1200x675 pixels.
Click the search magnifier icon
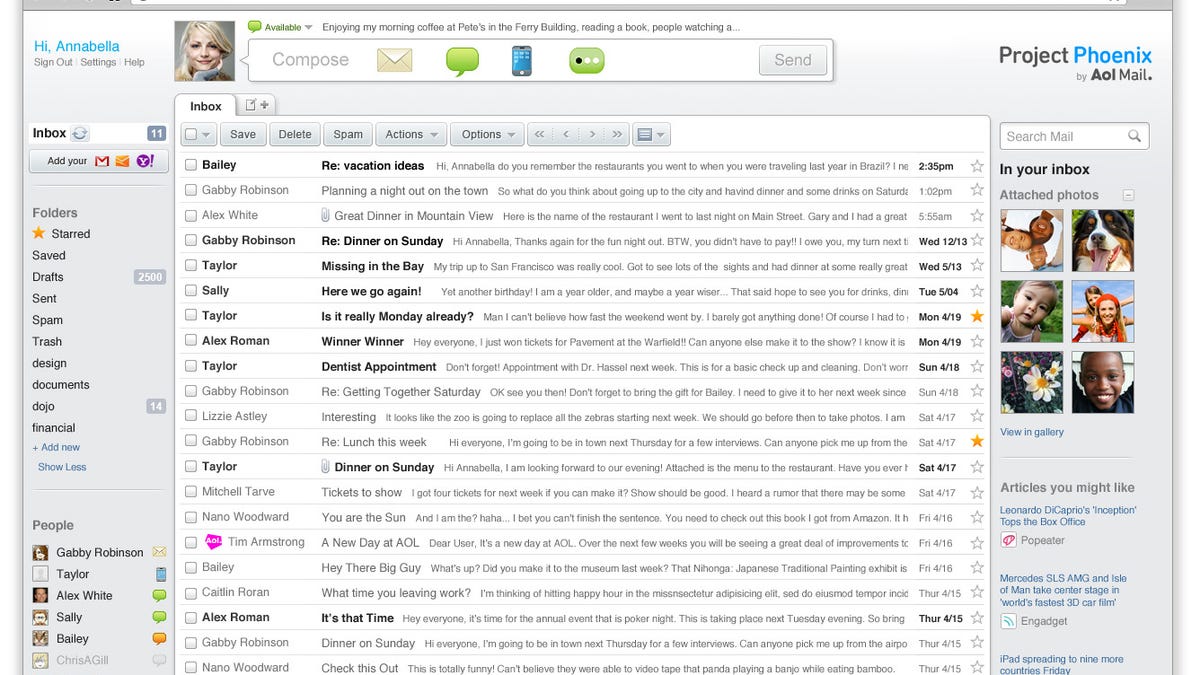point(1134,137)
